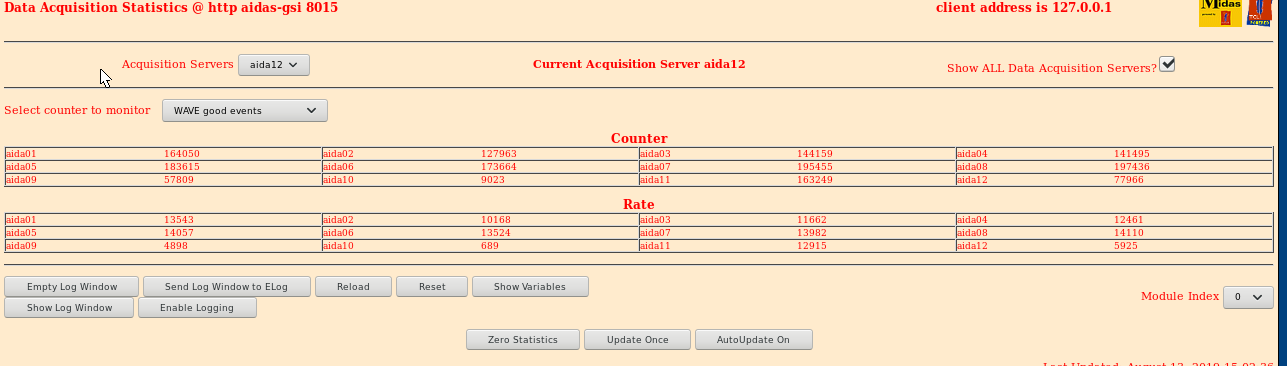Click the Zero Statistics button

(x=523, y=340)
